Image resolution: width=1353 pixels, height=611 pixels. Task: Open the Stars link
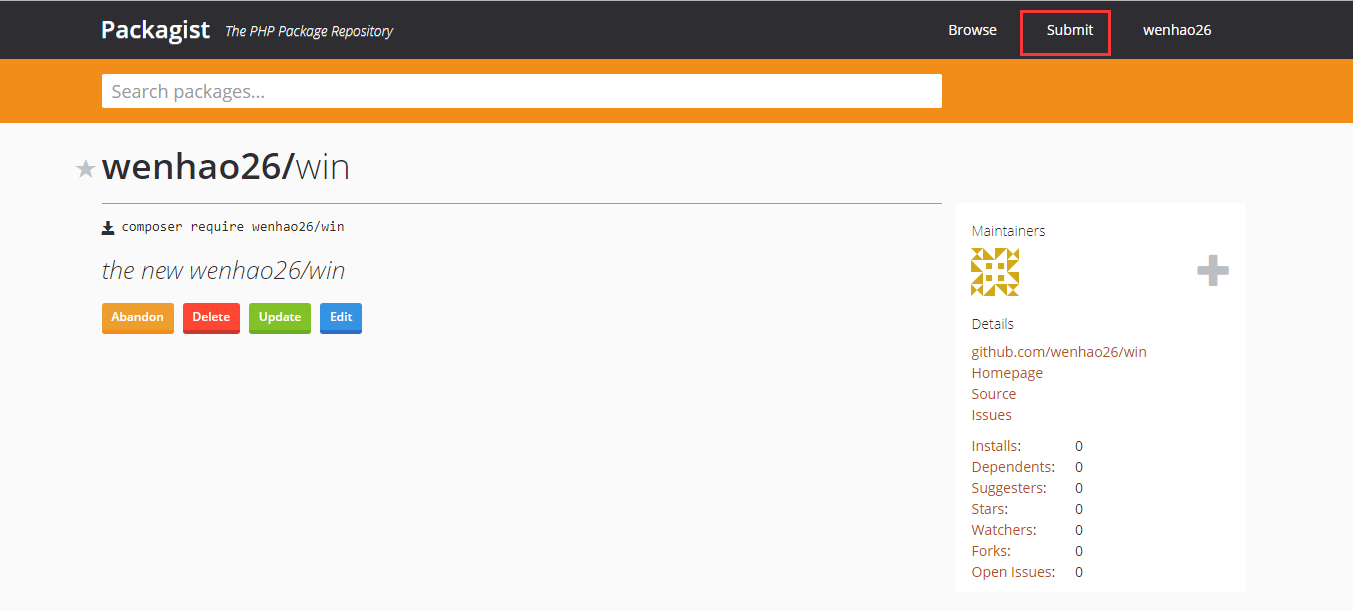989,509
